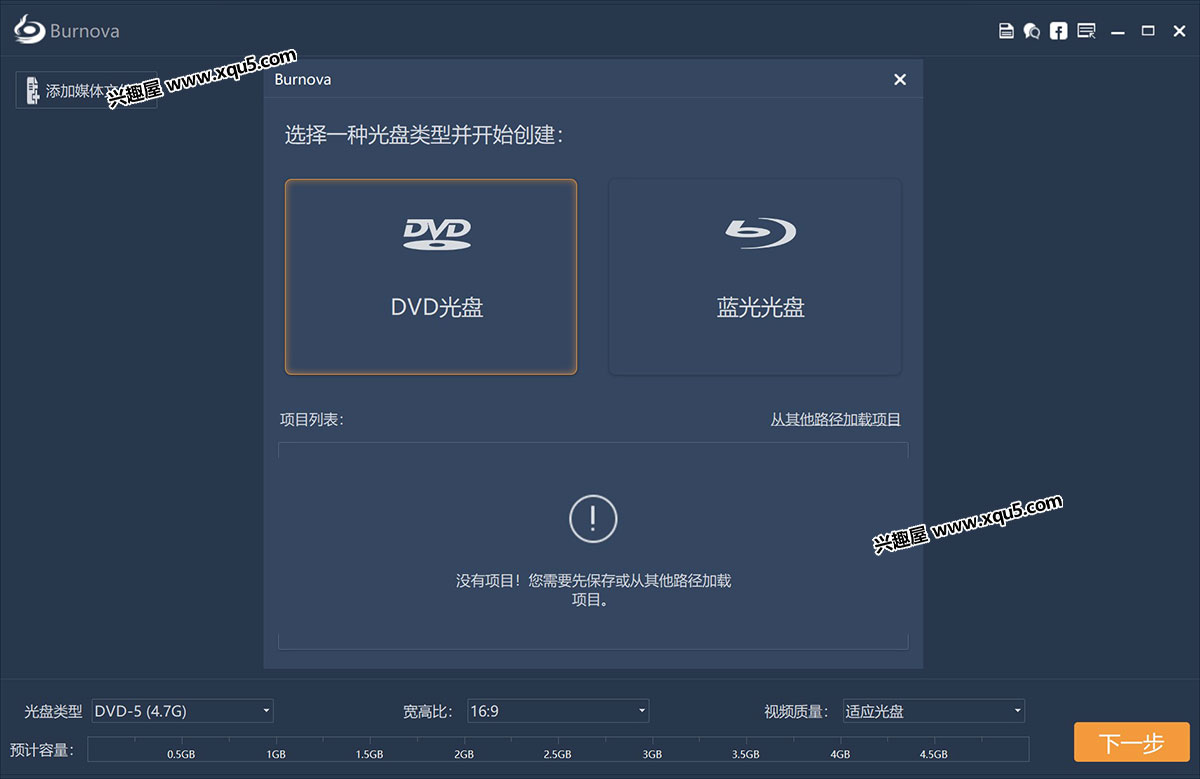Expand the 视频质量 适应光盘 dropdown

934,711
